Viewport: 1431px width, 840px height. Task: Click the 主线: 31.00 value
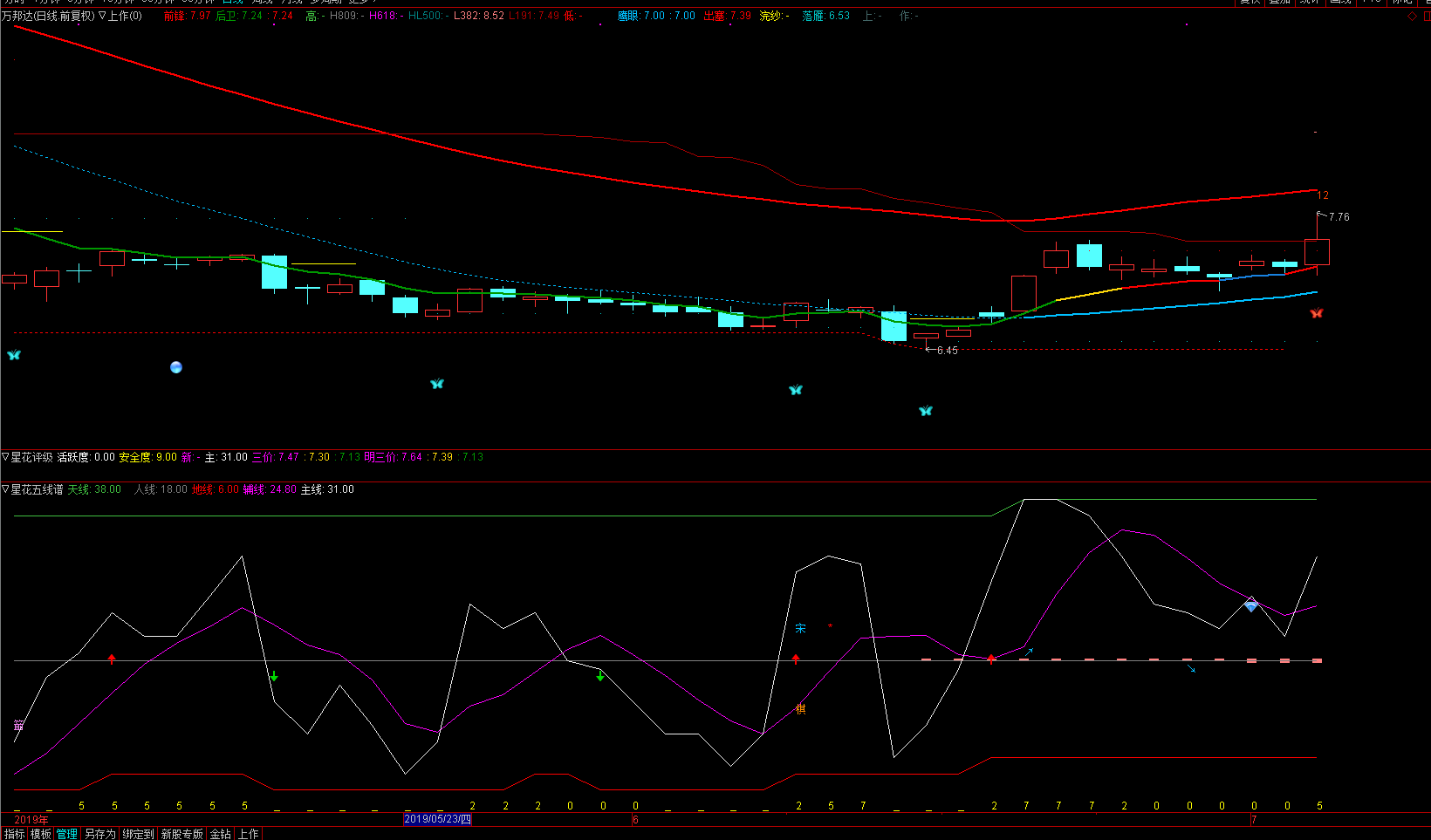(x=327, y=489)
